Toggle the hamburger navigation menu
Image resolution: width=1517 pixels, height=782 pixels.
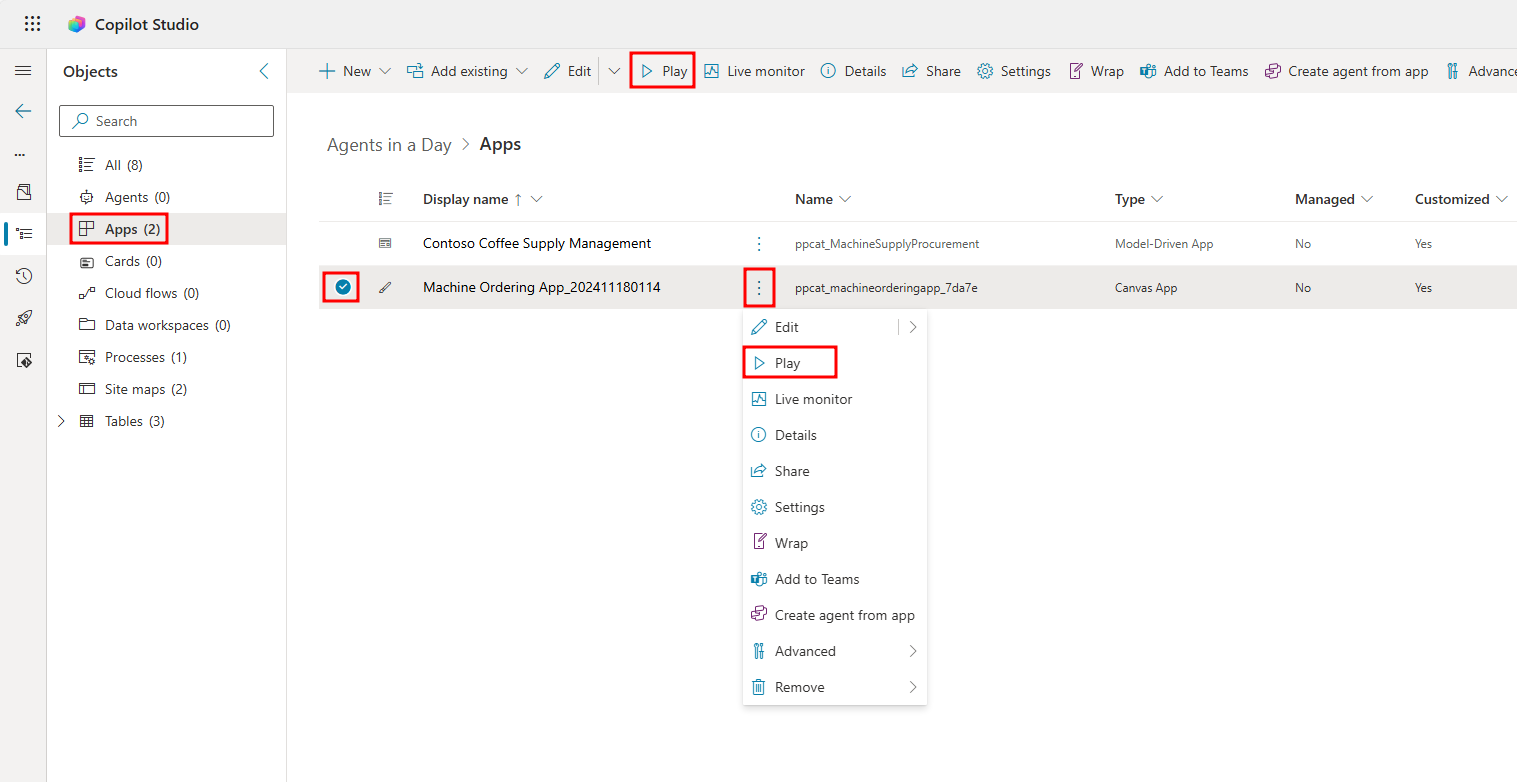point(23,71)
